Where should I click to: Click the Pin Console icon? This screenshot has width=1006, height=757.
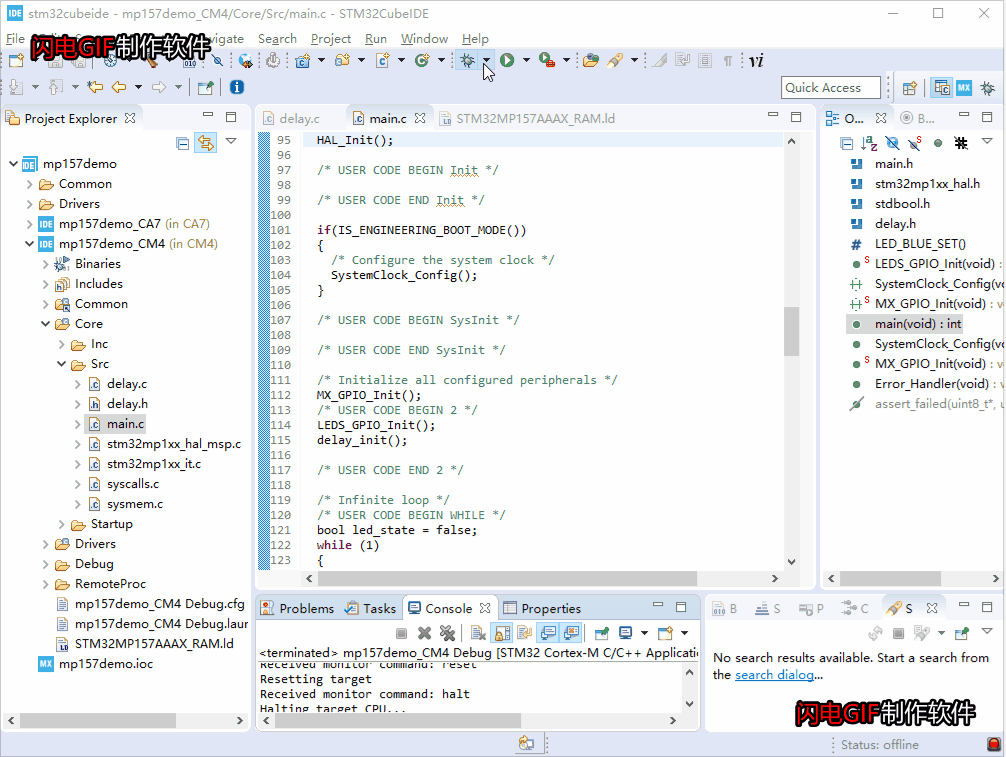(x=601, y=633)
